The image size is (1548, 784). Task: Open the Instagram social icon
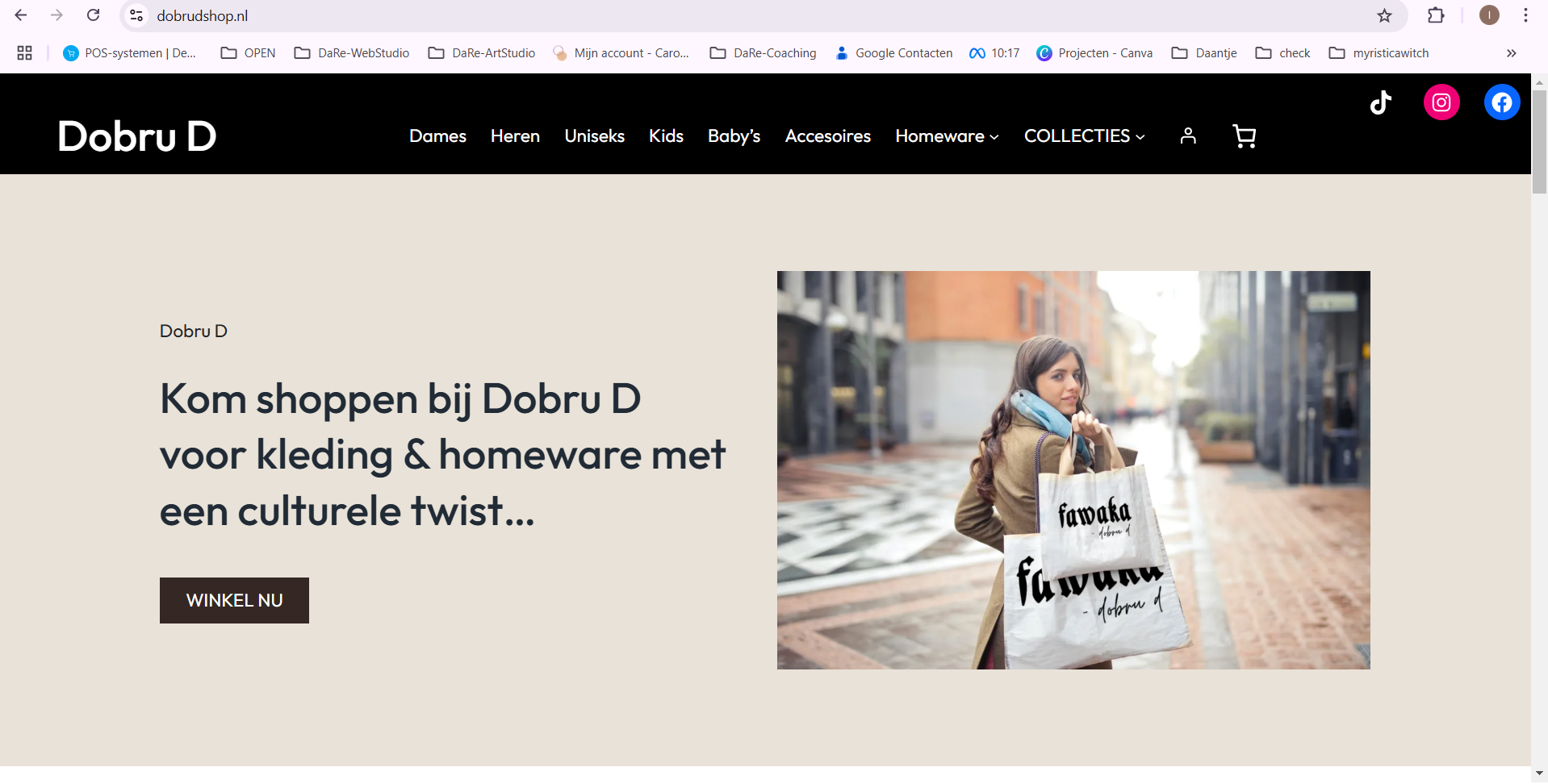1441,102
